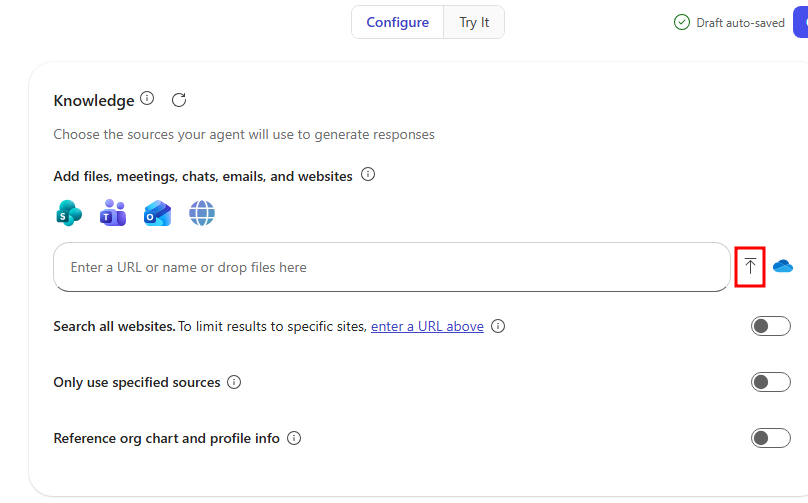Open info for Add files, meetings, chats
808x503 pixels.
pyautogui.click(x=368, y=175)
